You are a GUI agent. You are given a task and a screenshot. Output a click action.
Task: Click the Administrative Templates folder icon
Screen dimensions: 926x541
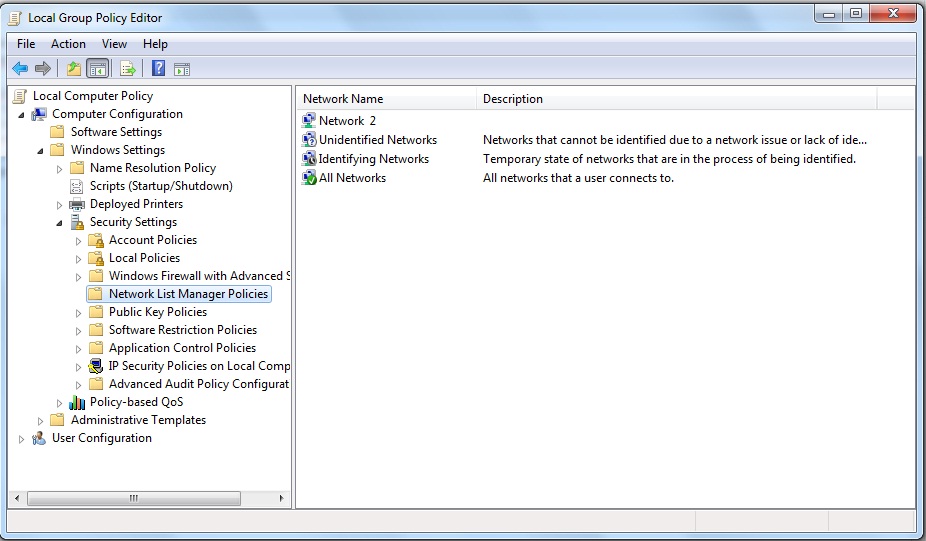click(x=57, y=420)
